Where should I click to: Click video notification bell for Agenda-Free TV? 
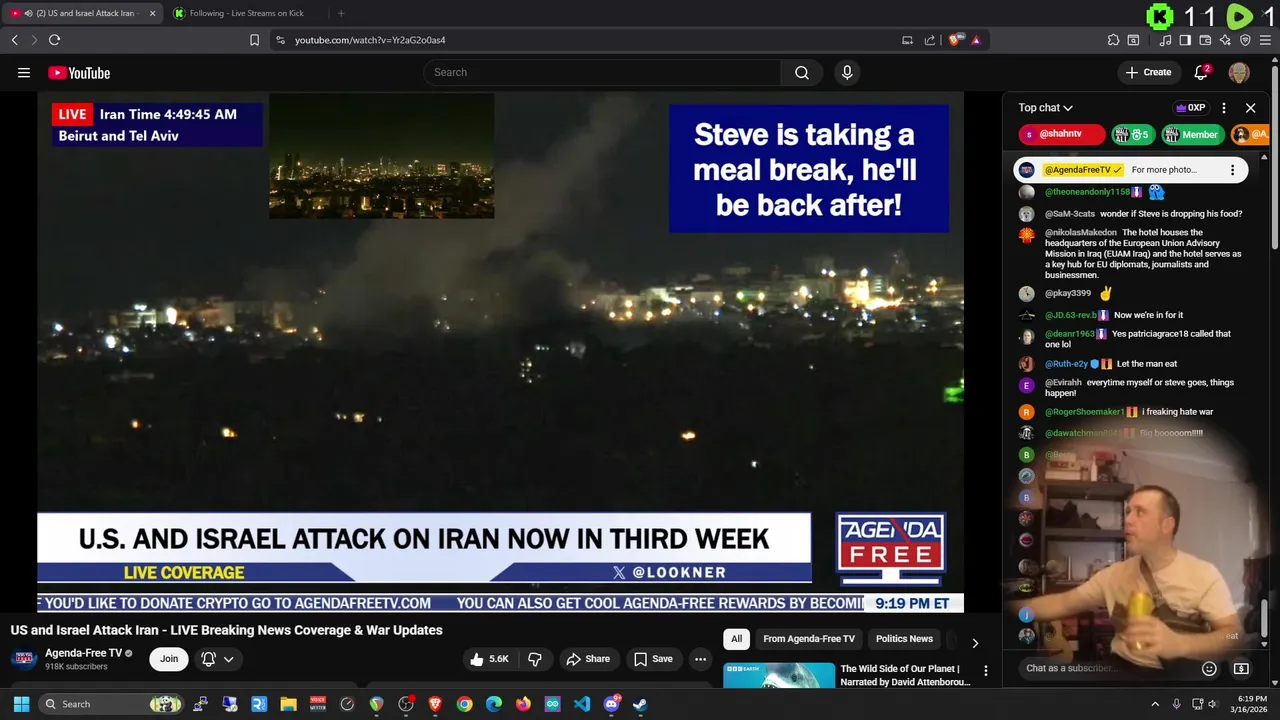[208, 659]
